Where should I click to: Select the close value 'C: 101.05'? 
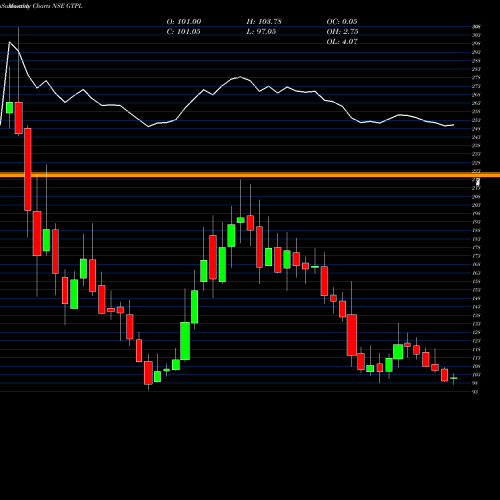(x=183, y=32)
